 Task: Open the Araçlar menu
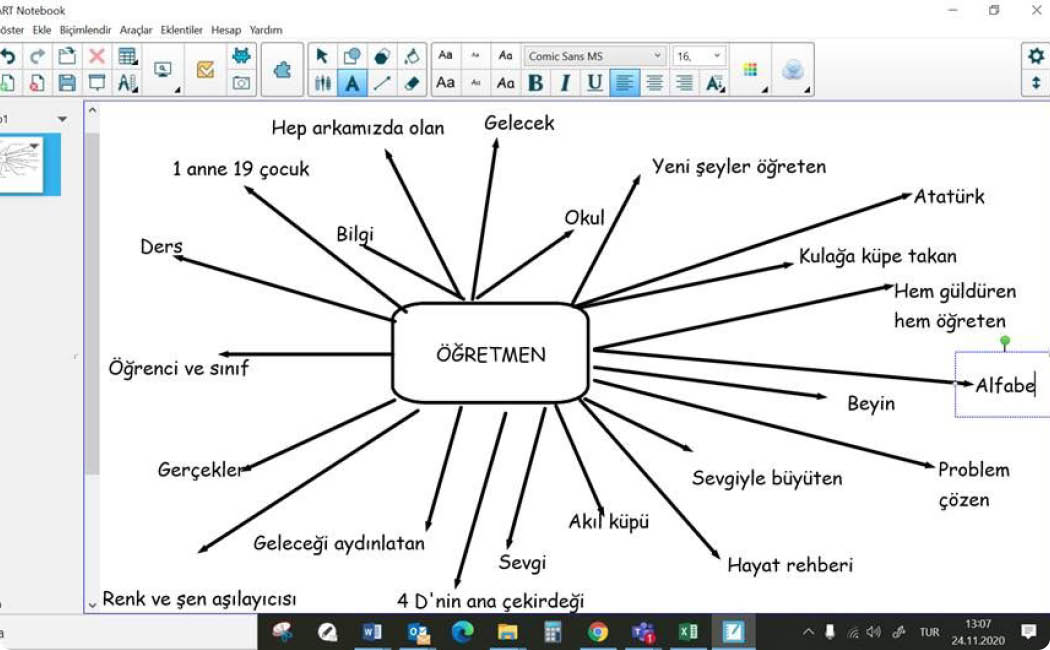tap(136, 30)
